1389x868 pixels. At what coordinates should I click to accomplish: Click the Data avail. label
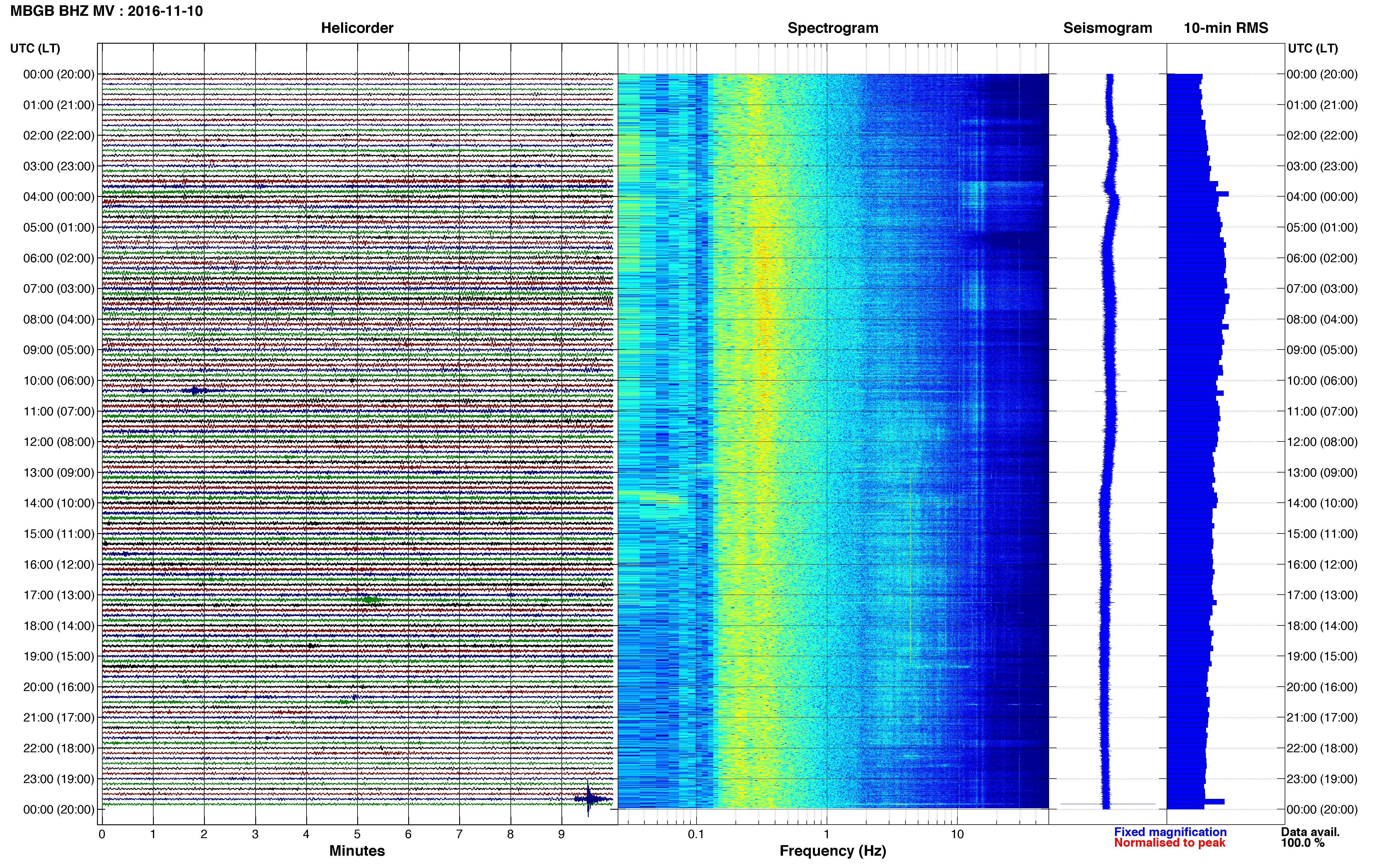tap(1310, 832)
